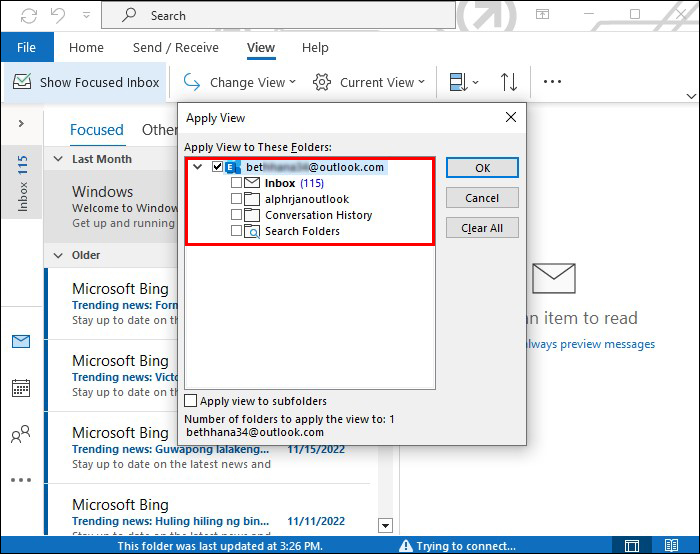Screen dimensions: 700x554
Task: Check the Search Folders checkbox
Action: click(236, 231)
